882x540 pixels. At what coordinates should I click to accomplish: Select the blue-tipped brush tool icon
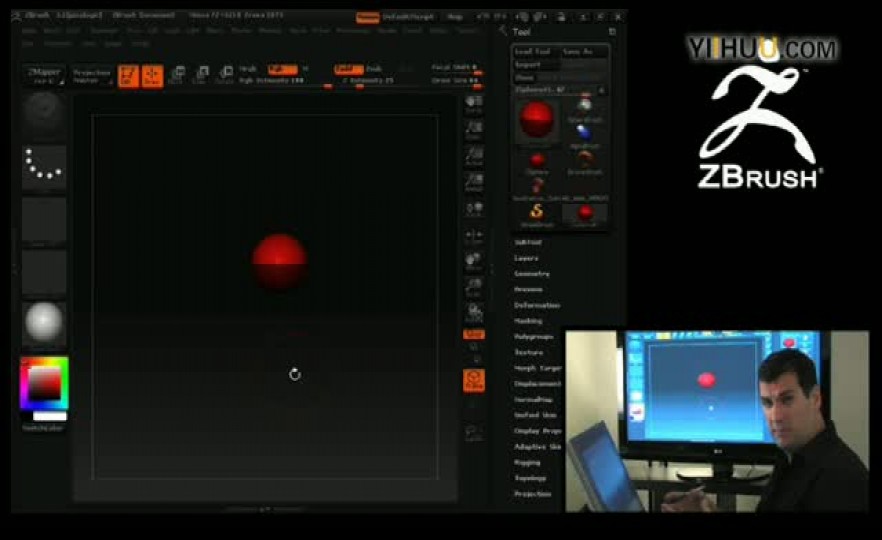pos(585,135)
